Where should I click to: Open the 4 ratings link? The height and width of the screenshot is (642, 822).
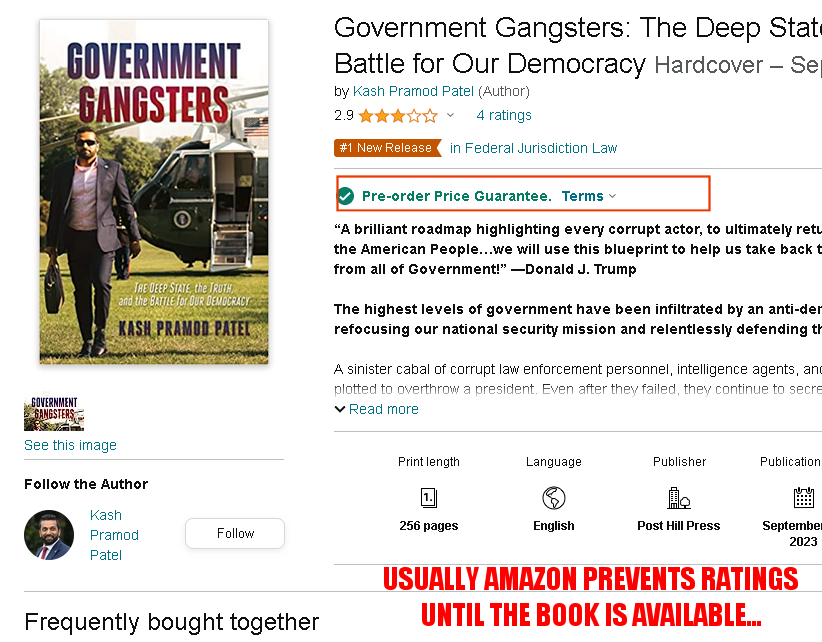coord(504,115)
